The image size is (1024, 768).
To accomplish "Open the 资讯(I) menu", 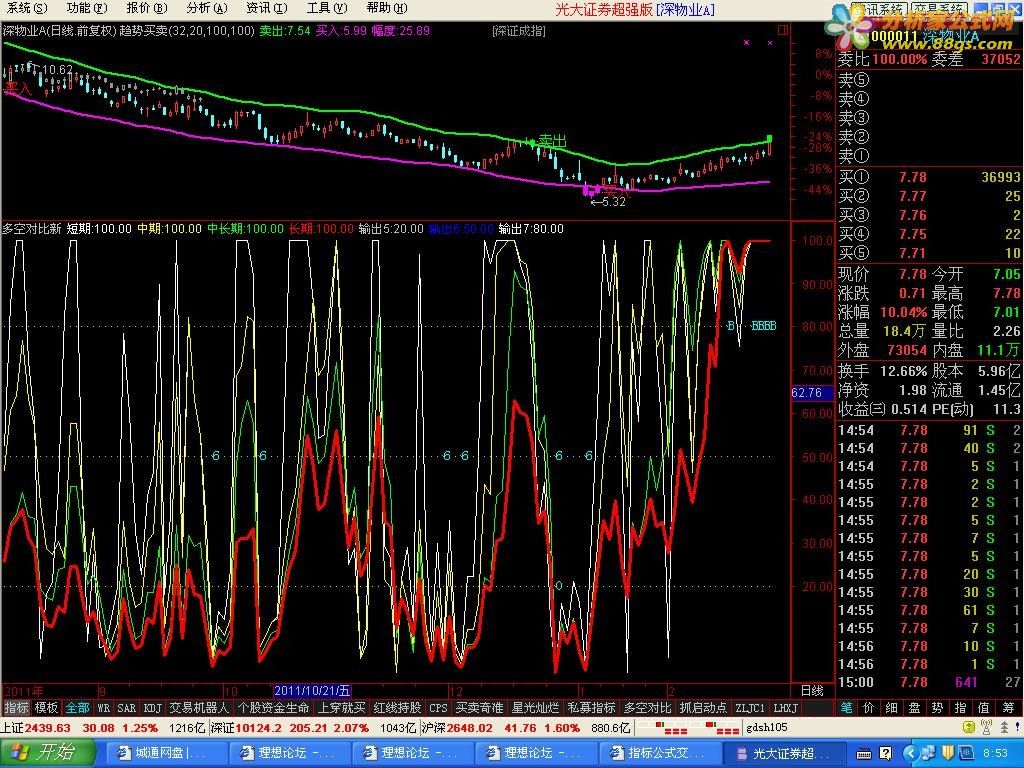I will coord(266,8).
